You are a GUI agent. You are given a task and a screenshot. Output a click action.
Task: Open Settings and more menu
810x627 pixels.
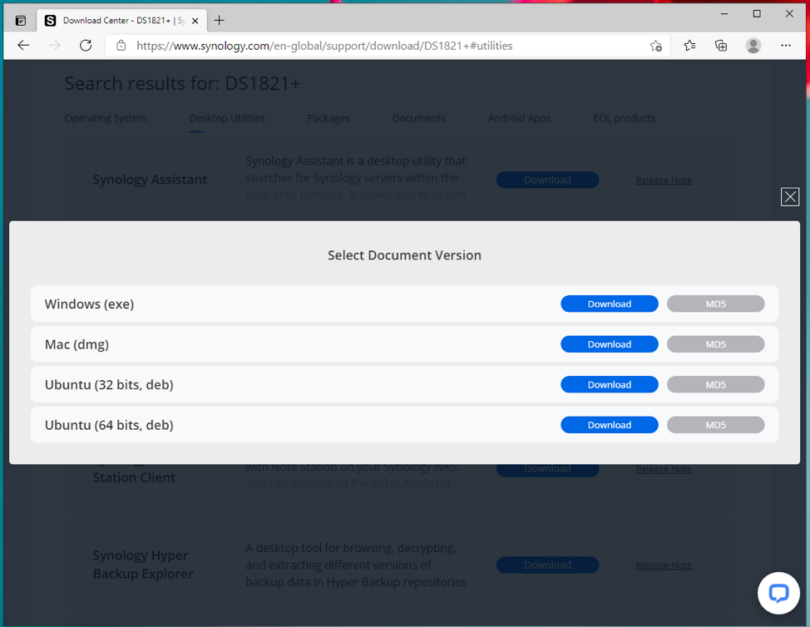[786, 45]
